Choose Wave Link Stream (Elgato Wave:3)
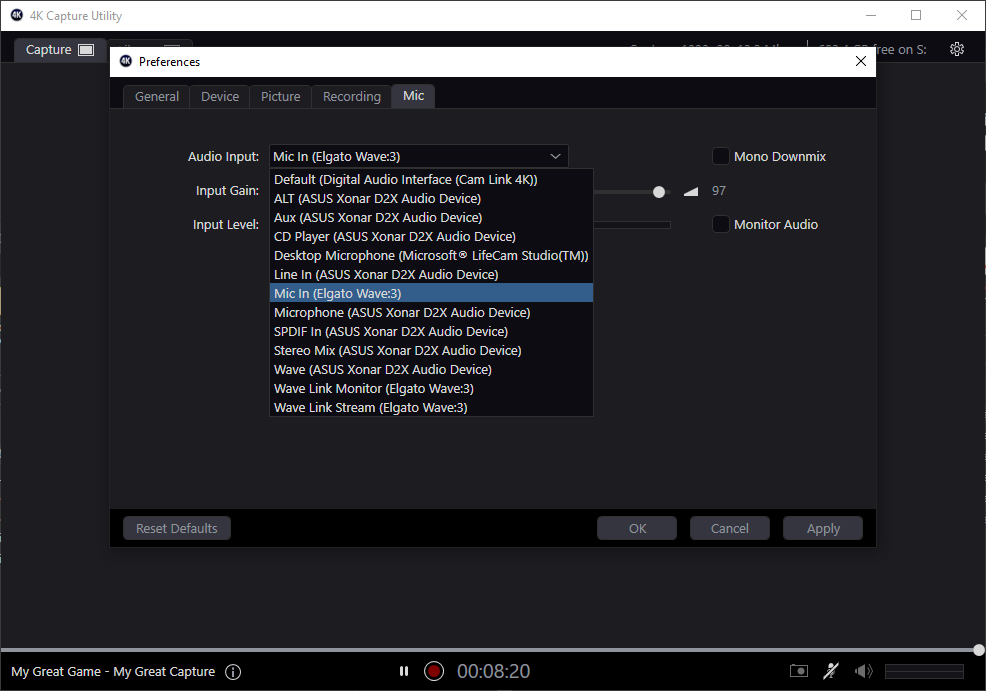986x691 pixels. click(x=431, y=407)
